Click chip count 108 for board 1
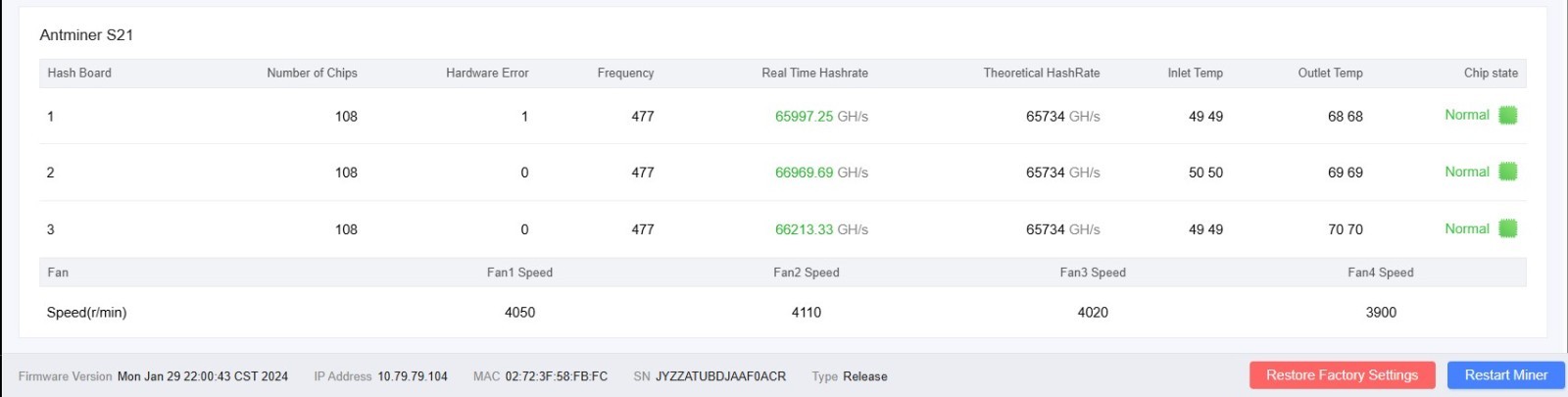This screenshot has width=1568, height=397. pos(346,117)
